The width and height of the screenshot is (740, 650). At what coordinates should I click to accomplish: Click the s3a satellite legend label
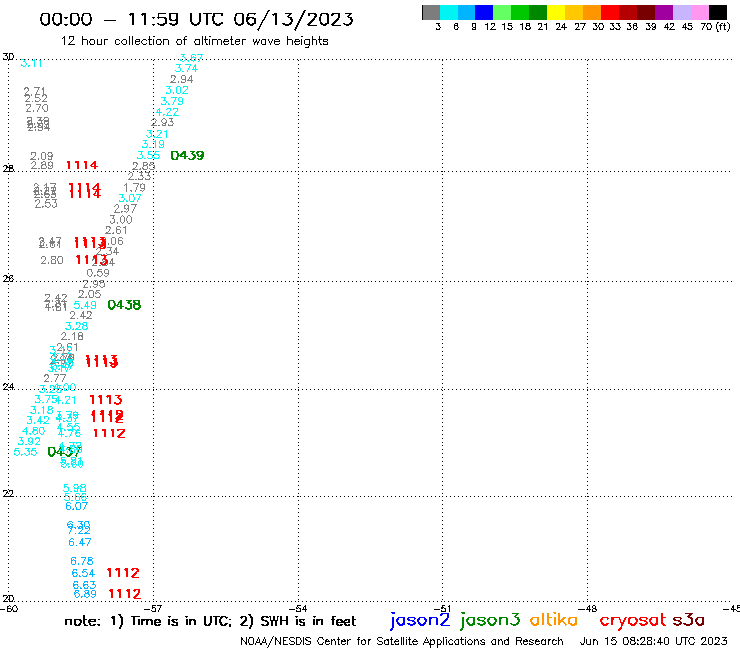point(689,620)
